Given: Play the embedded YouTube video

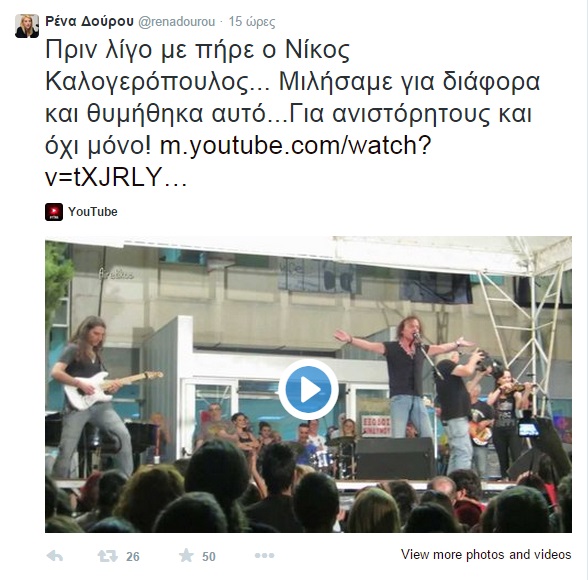Looking at the screenshot, I should (x=308, y=390).
